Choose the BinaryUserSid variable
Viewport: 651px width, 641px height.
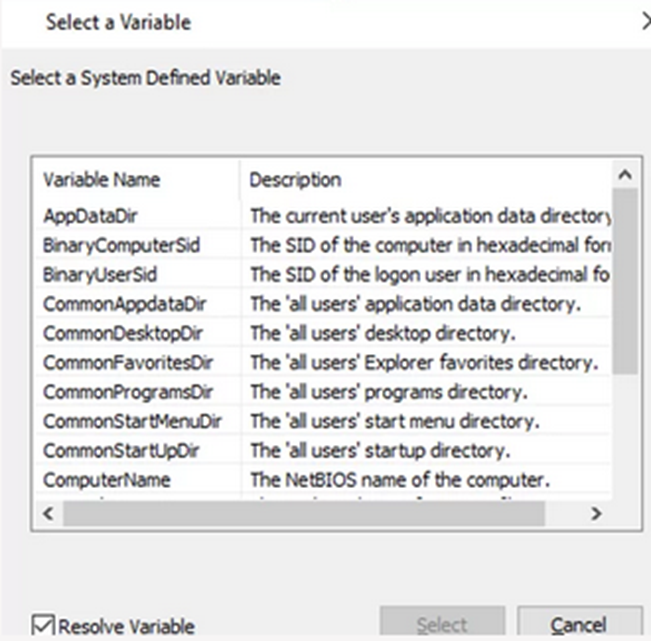[100, 273]
